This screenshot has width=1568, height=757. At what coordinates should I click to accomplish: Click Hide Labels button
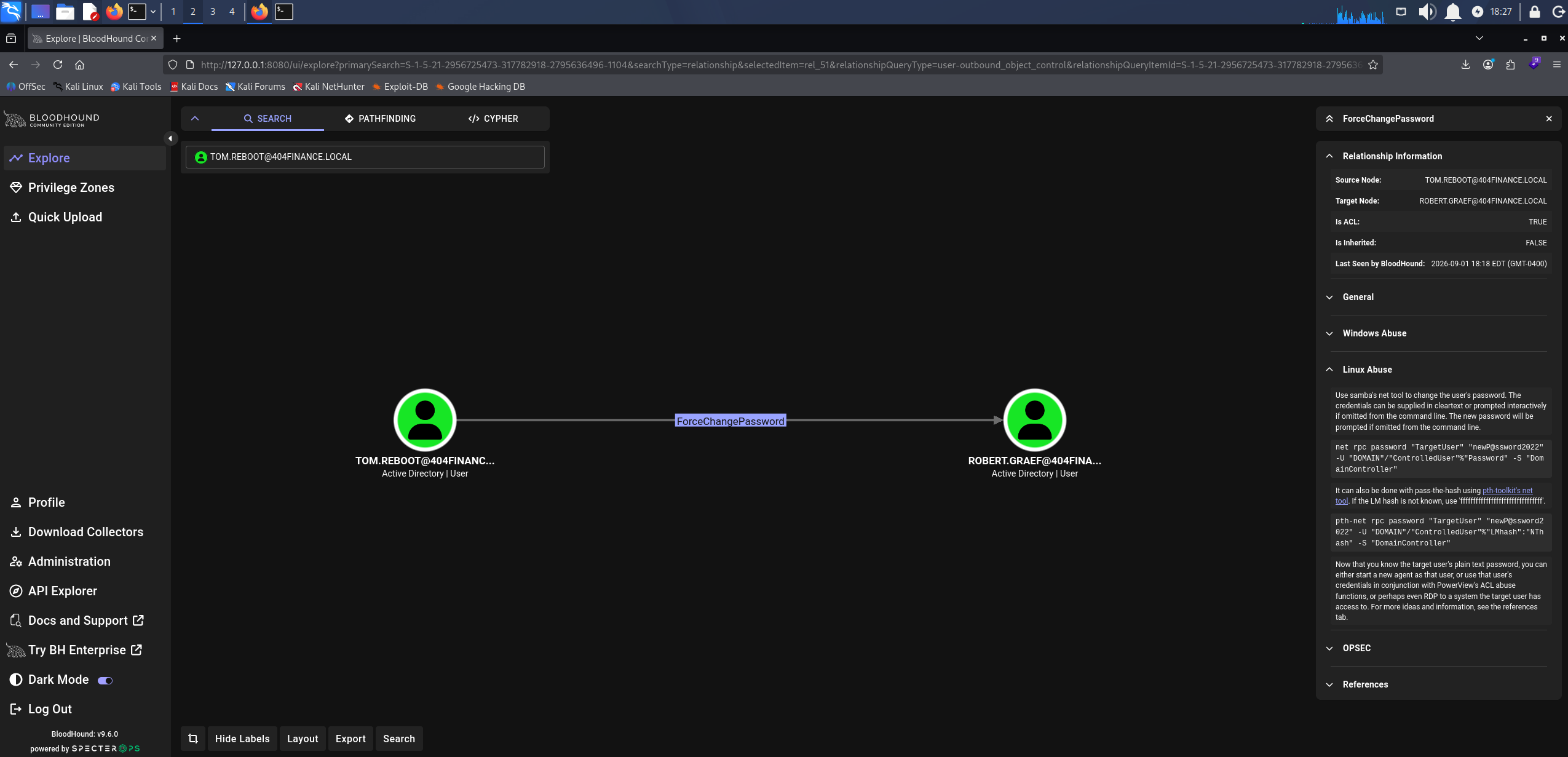(242, 739)
